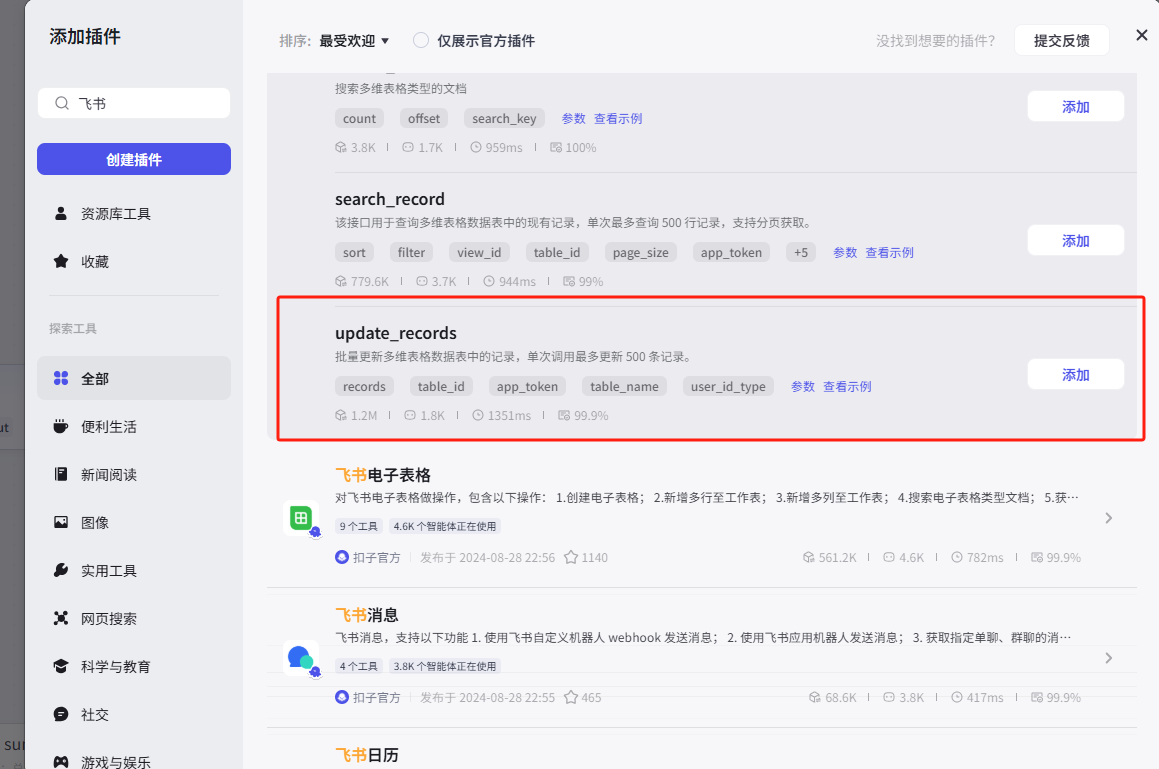Click 扣子官方 avatar under 飞书消息

pos(341,697)
